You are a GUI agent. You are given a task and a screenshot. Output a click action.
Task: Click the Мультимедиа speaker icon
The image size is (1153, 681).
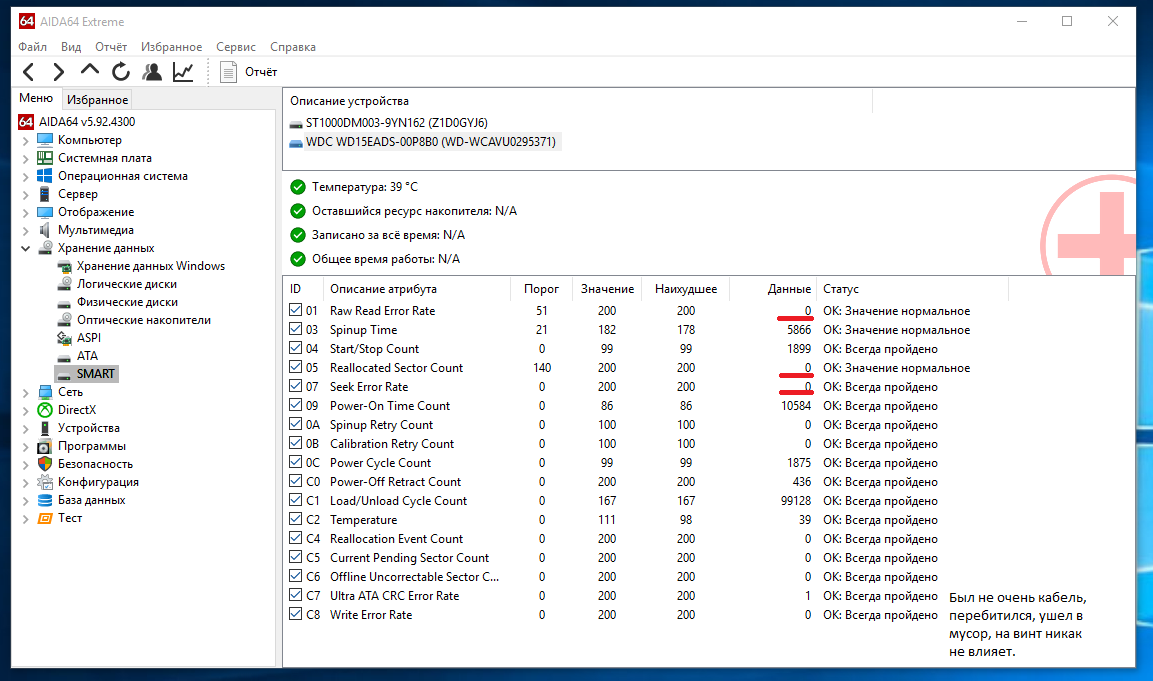45,230
